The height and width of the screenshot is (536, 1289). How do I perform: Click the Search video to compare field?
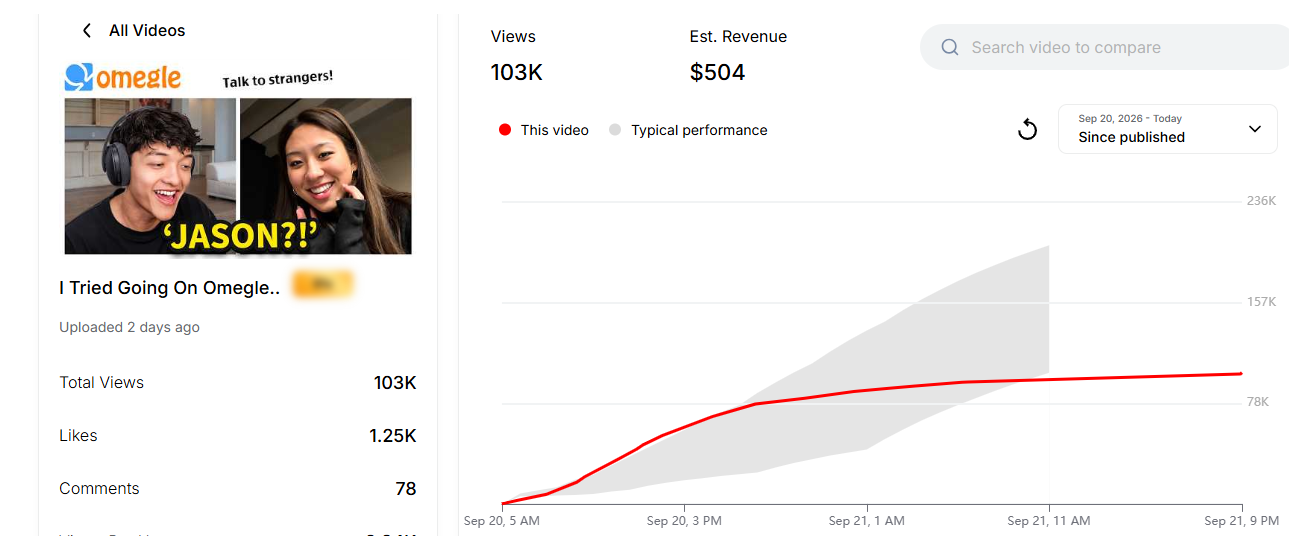1104,47
